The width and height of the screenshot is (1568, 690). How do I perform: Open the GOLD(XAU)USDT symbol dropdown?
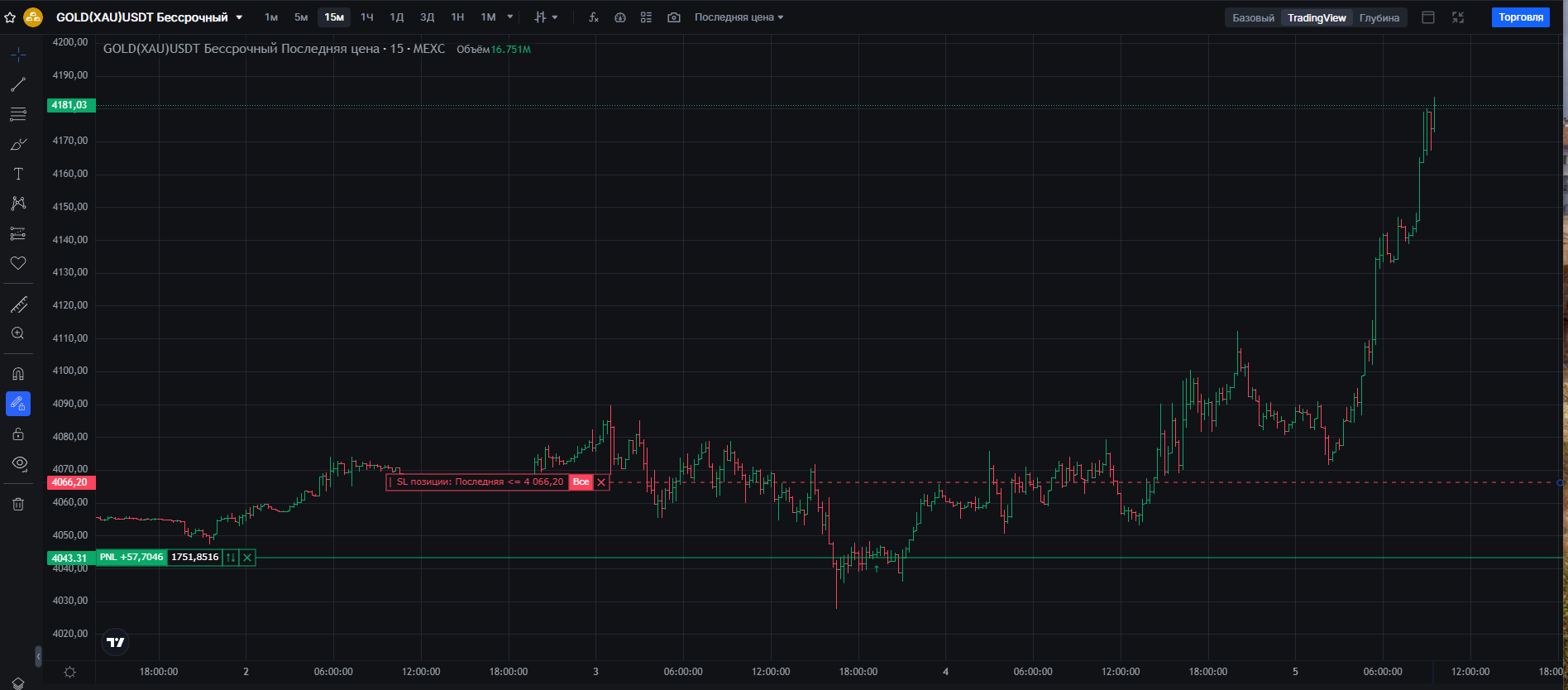pos(239,17)
